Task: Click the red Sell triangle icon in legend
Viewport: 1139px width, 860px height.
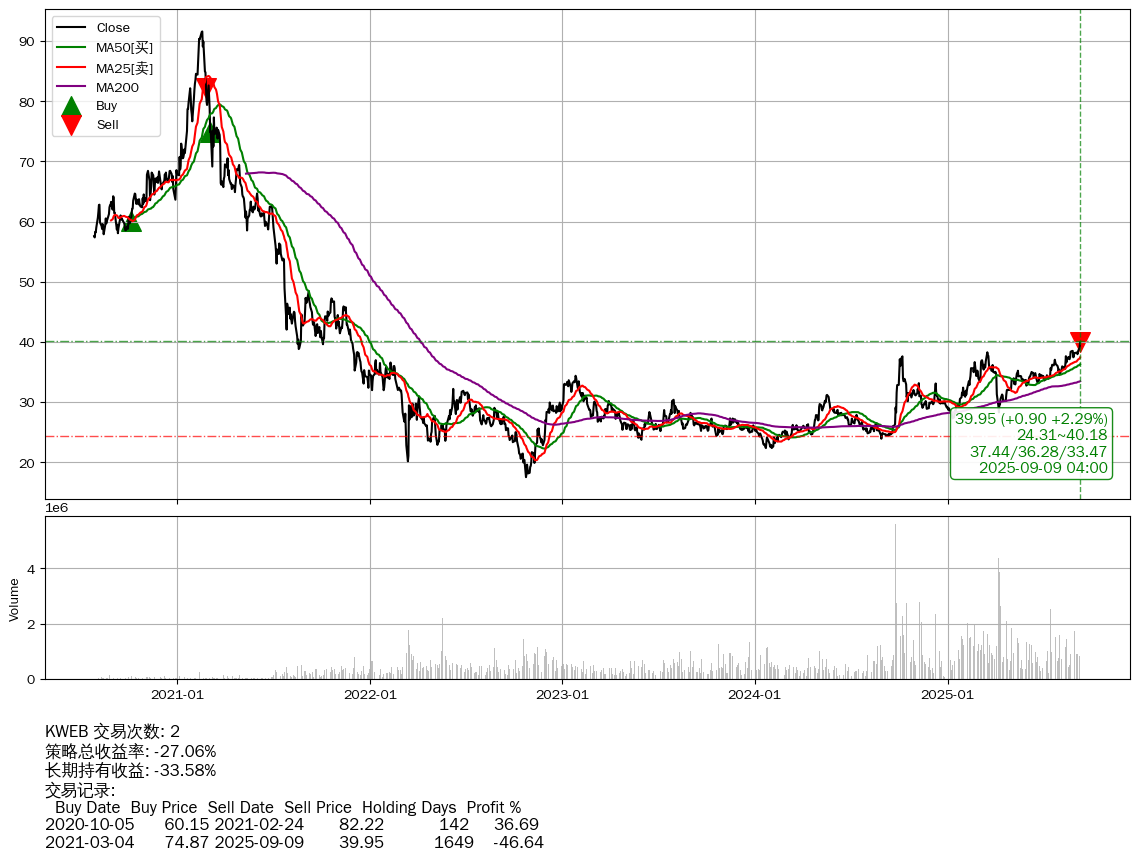Action: click(x=71, y=125)
